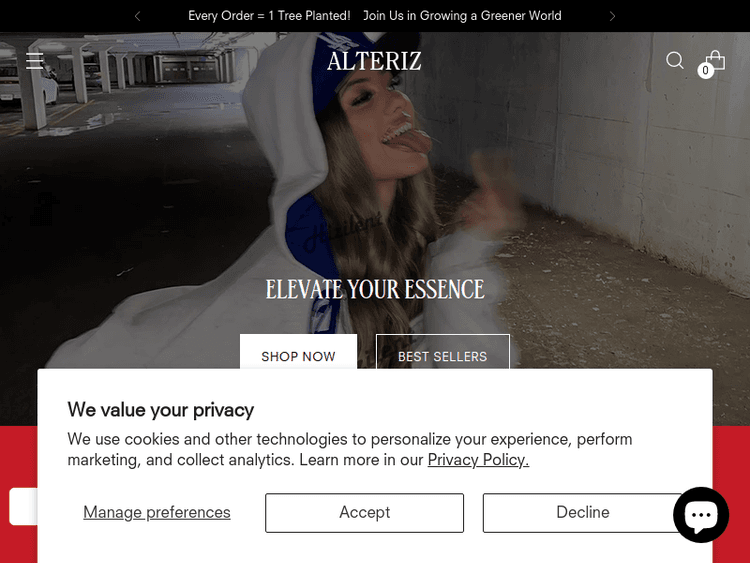Click the ELEVATE YOUR ESSENCE heading
The width and height of the screenshot is (750, 563).
(x=375, y=289)
